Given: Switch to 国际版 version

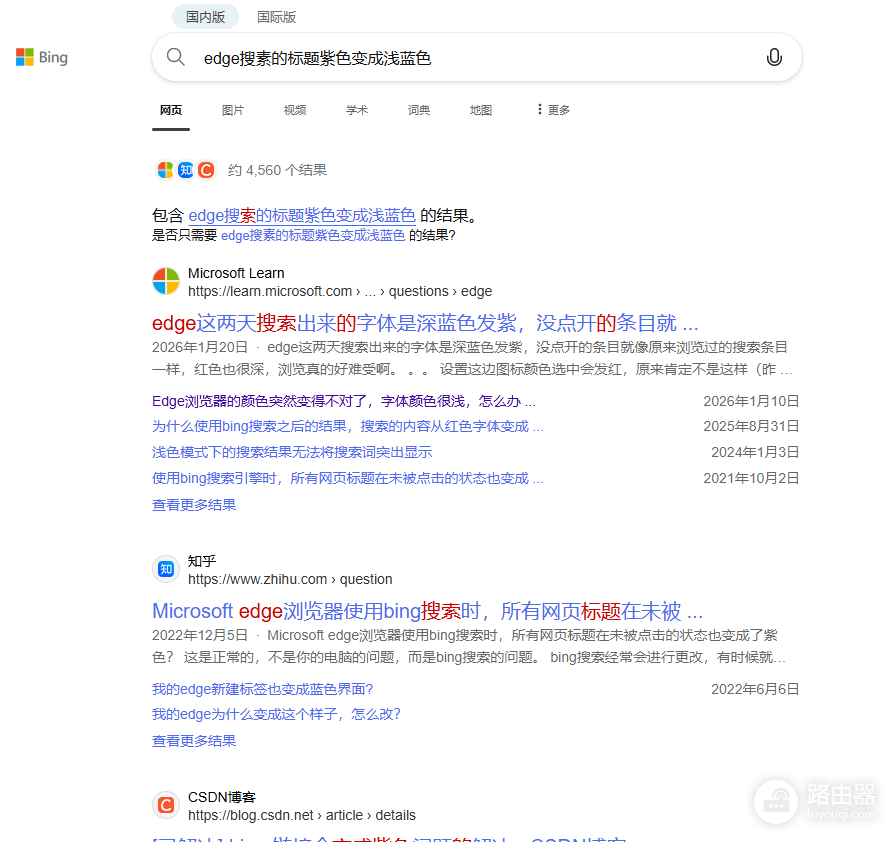Looking at the screenshot, I should coord(277,17).
